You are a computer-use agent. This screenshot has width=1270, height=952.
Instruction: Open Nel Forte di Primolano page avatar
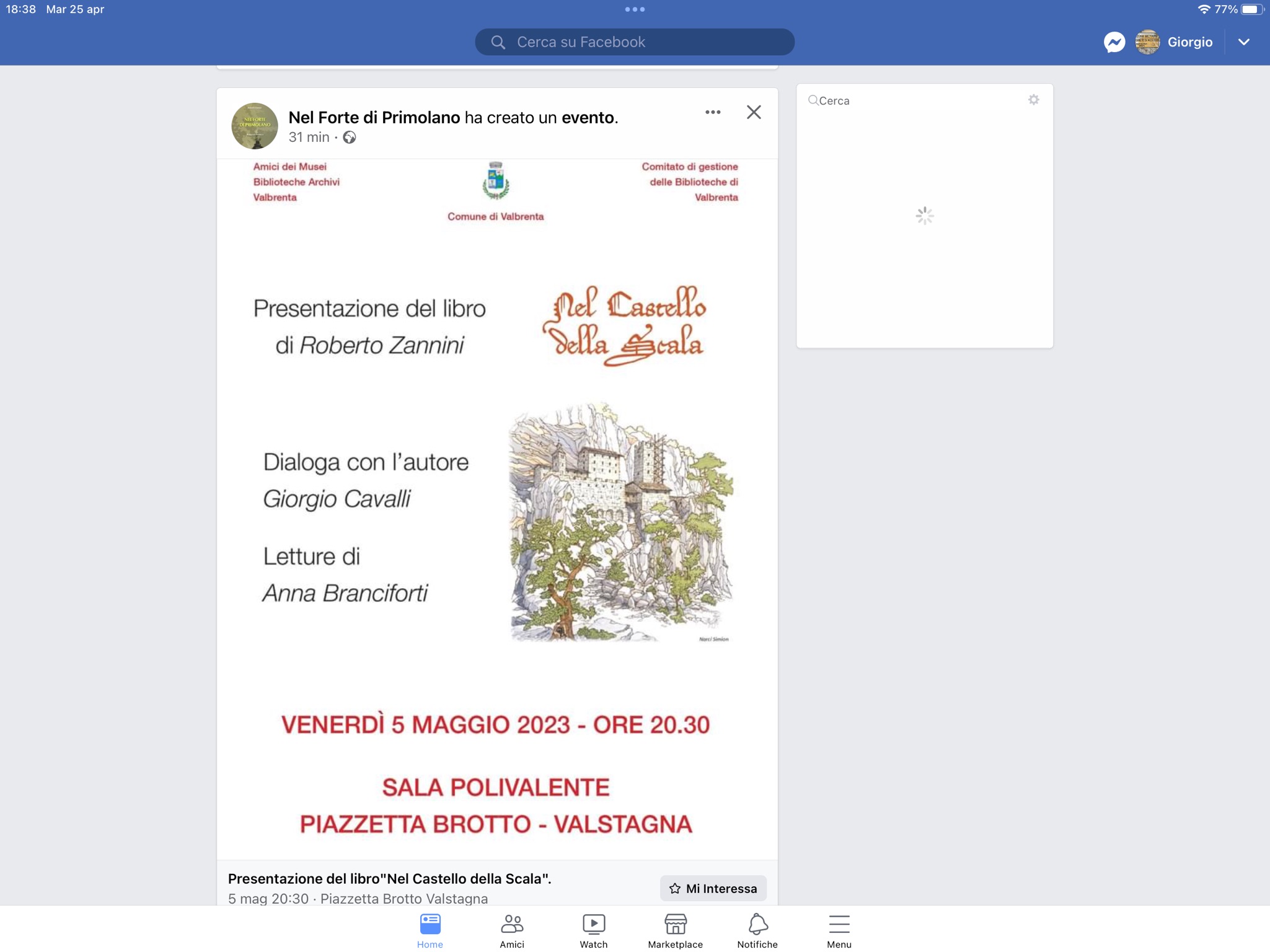255,126
